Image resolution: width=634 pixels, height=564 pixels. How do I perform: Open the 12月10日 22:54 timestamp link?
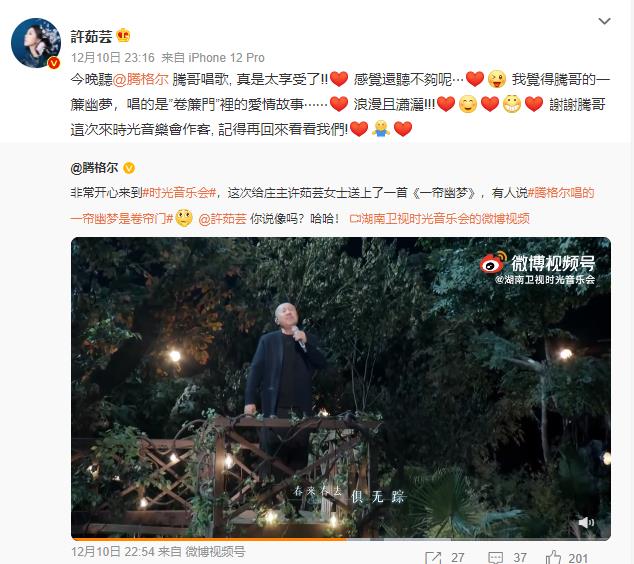pos(113,551)
